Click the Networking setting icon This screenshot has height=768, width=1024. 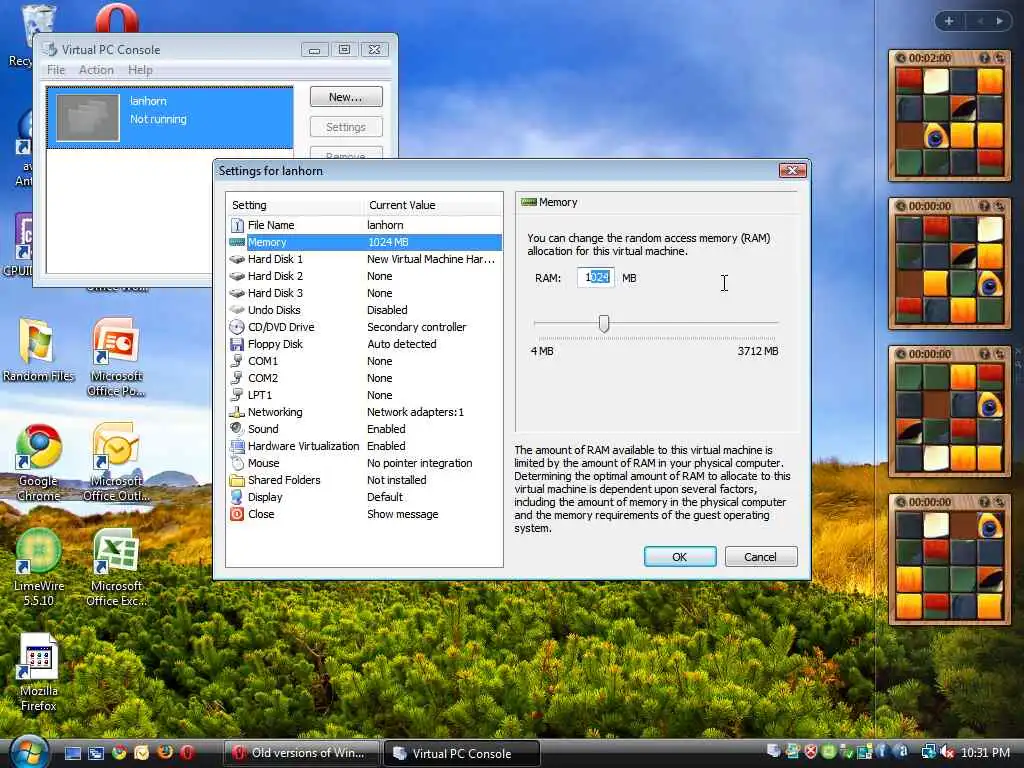[236, 412]
